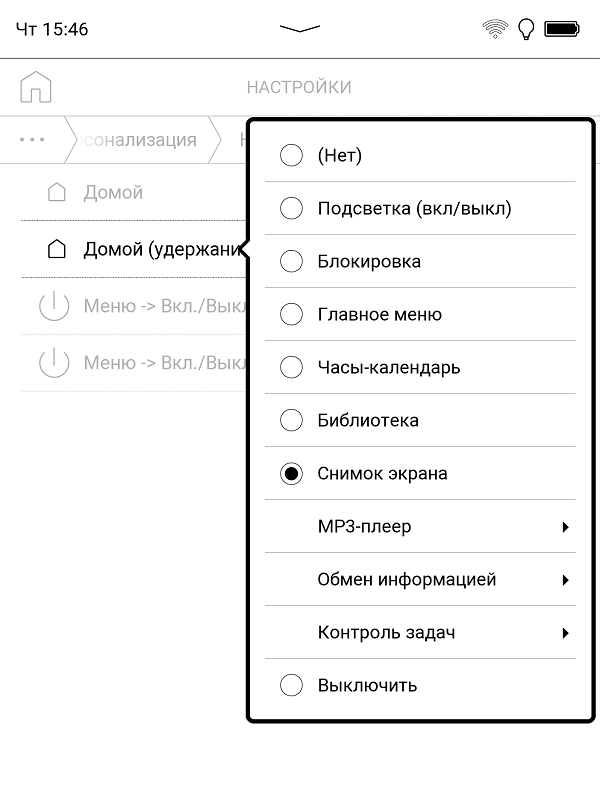This screenshot has width=600, height=800.
Task: Choose Подсветка (вкл/выкл) radio option
Action: [291, 209]
